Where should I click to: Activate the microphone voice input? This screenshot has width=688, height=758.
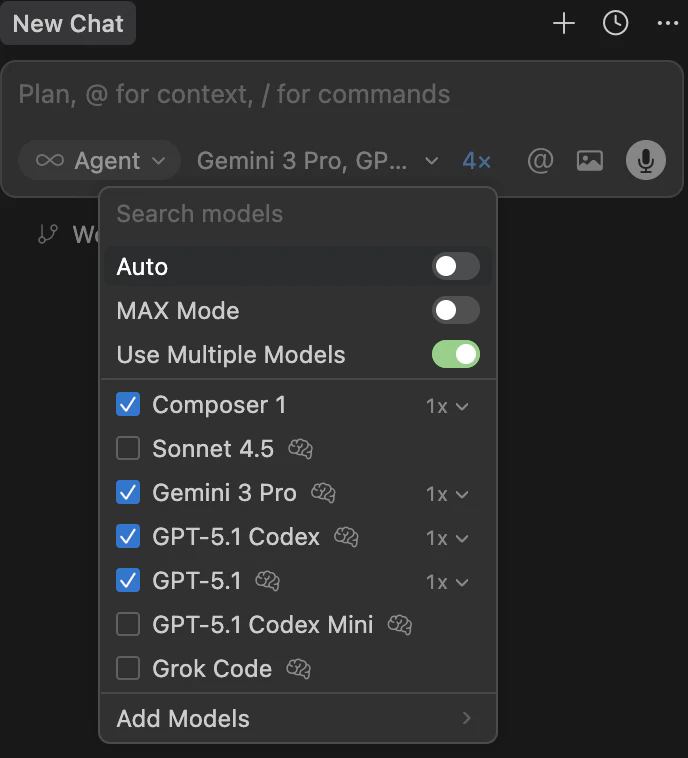pos(646,160)
